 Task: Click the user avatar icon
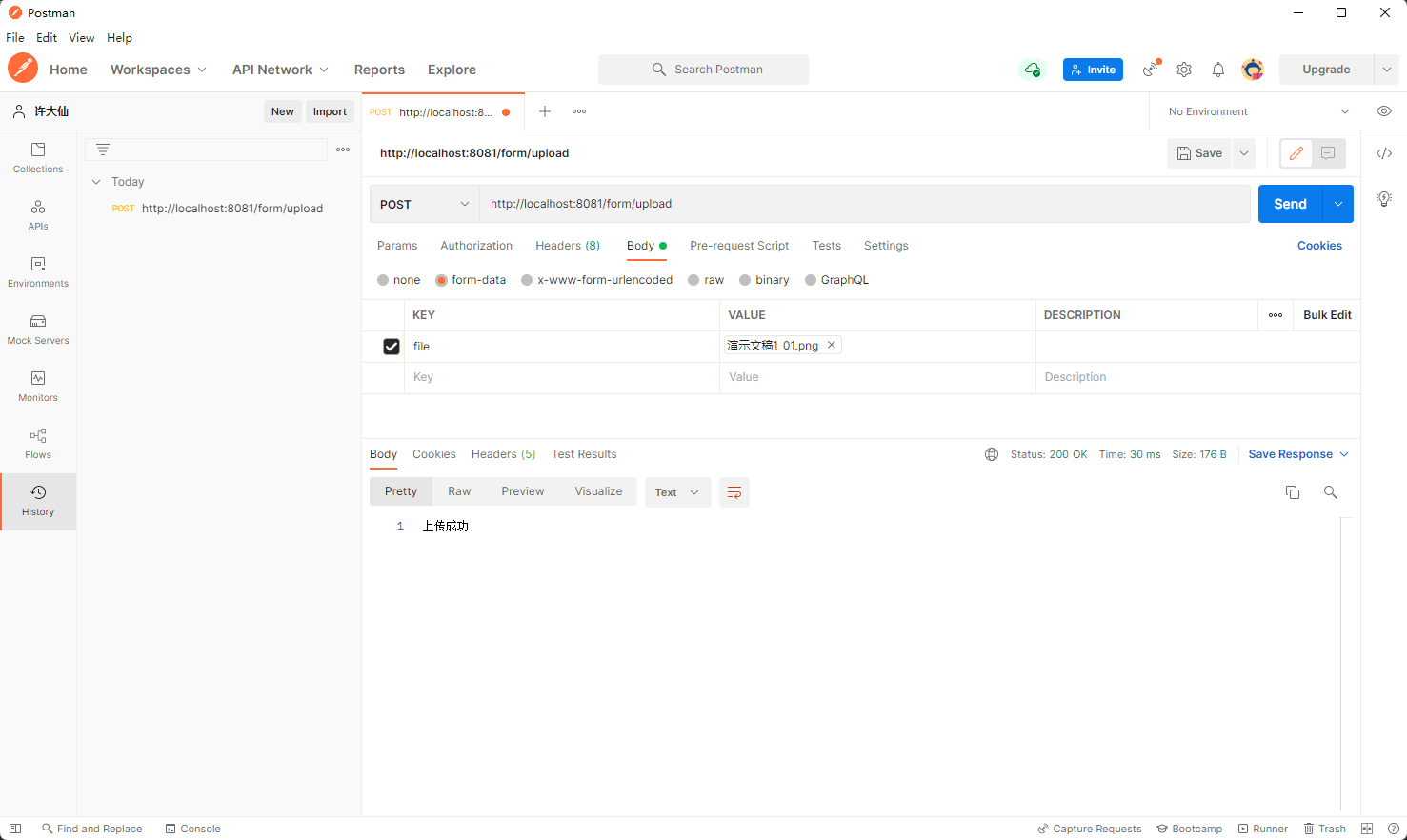click(1253, 70)
